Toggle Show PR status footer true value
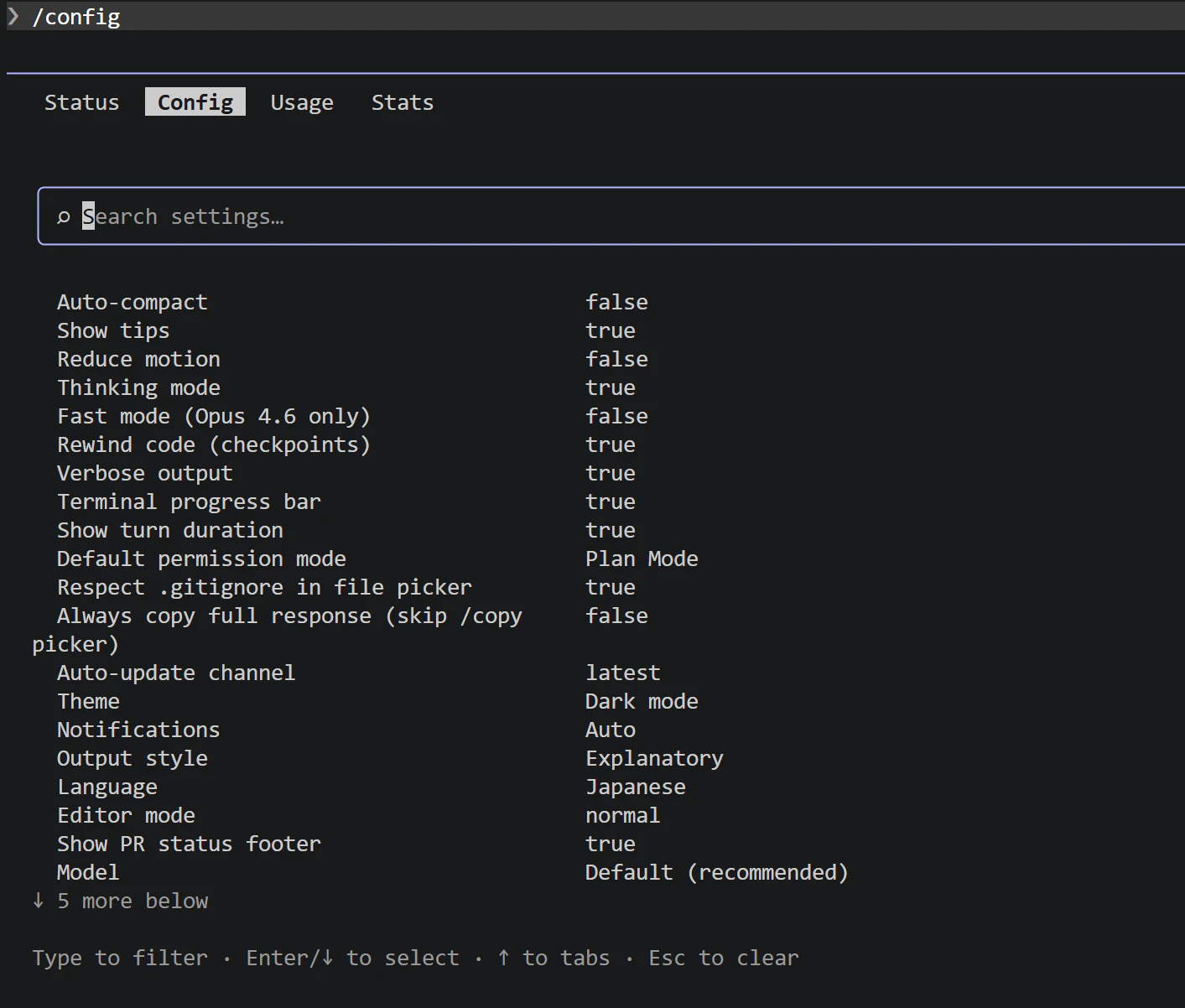Screen dimensions: 1185x1008 [x=611, y=844]
